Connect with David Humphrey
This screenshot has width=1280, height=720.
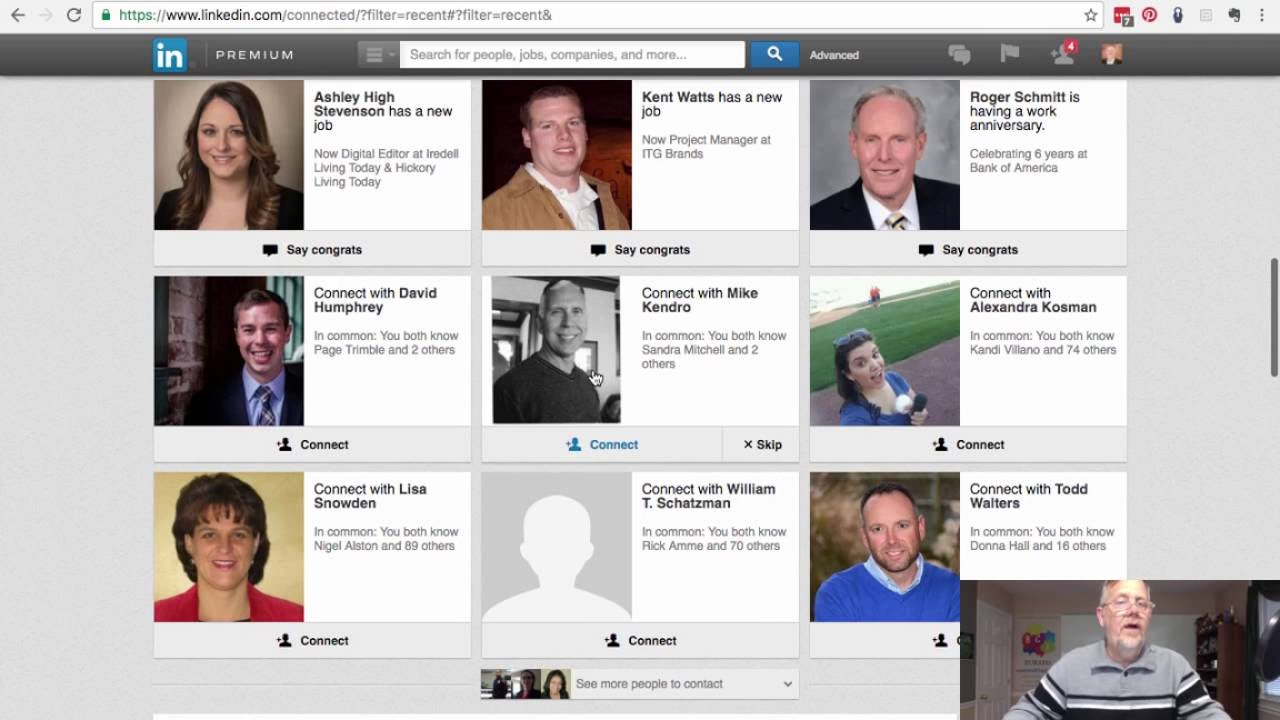coord(312,445)
